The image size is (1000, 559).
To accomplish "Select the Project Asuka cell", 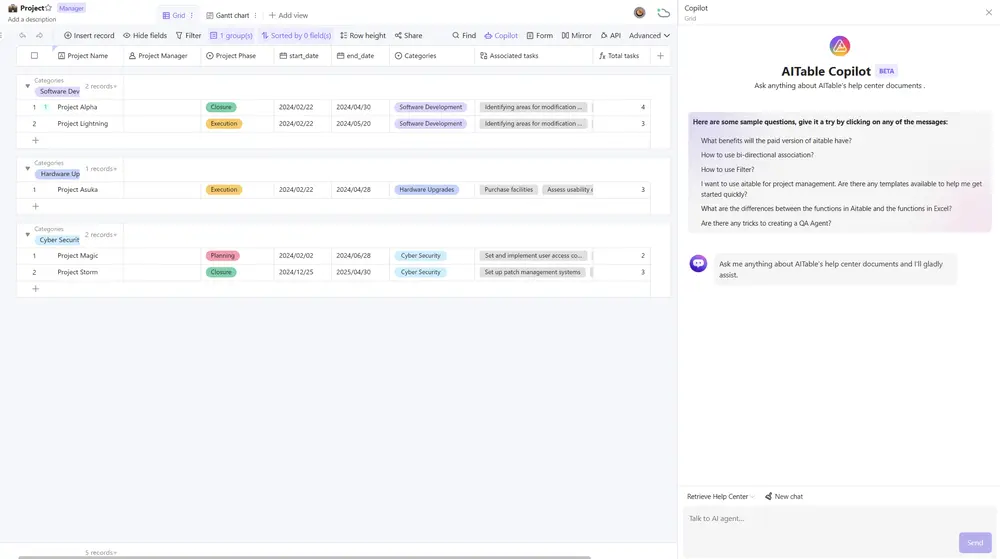I will coord(88,189).
